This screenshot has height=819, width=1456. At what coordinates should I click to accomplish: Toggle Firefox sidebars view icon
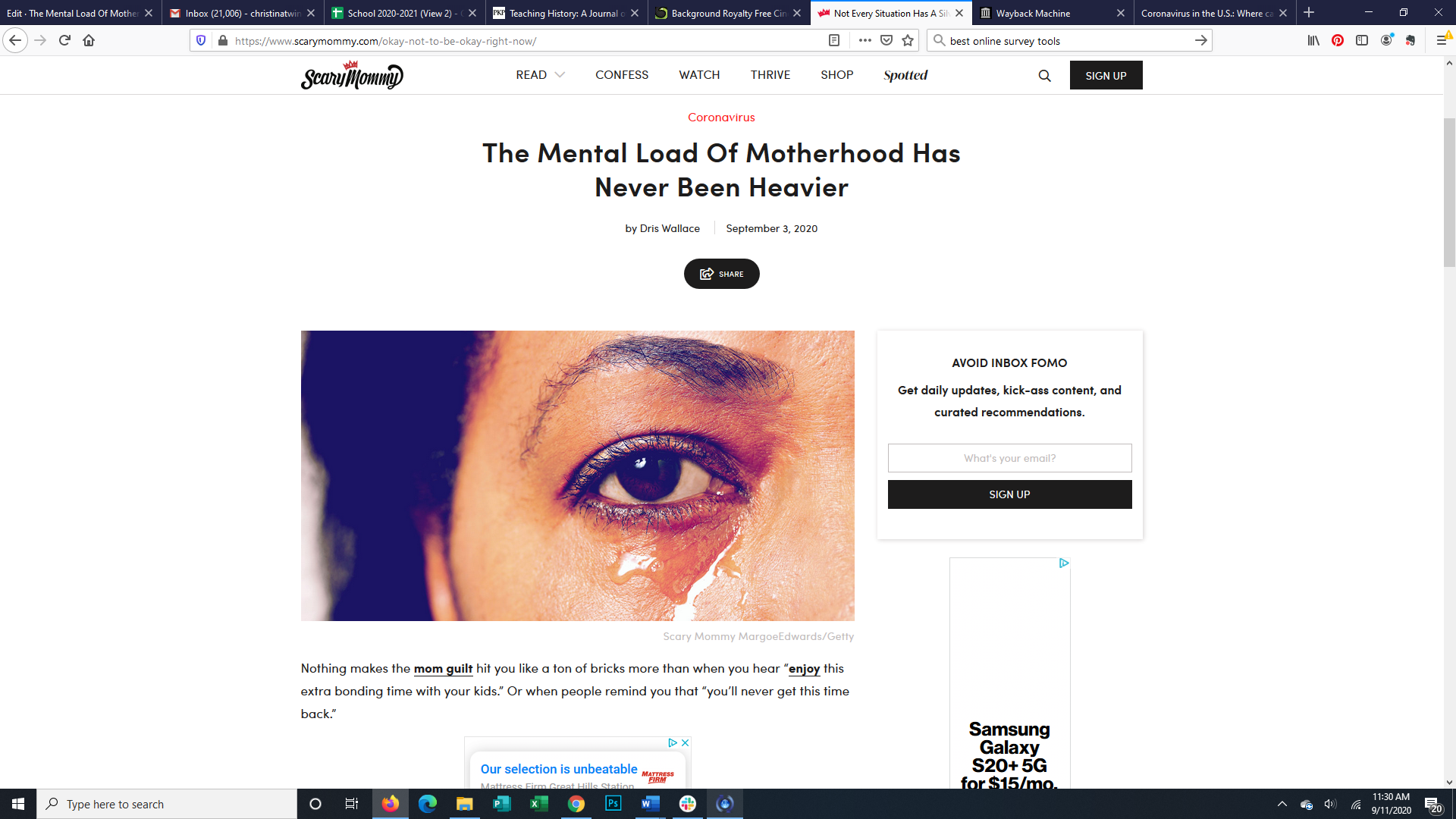click(x=1362, y=41)
